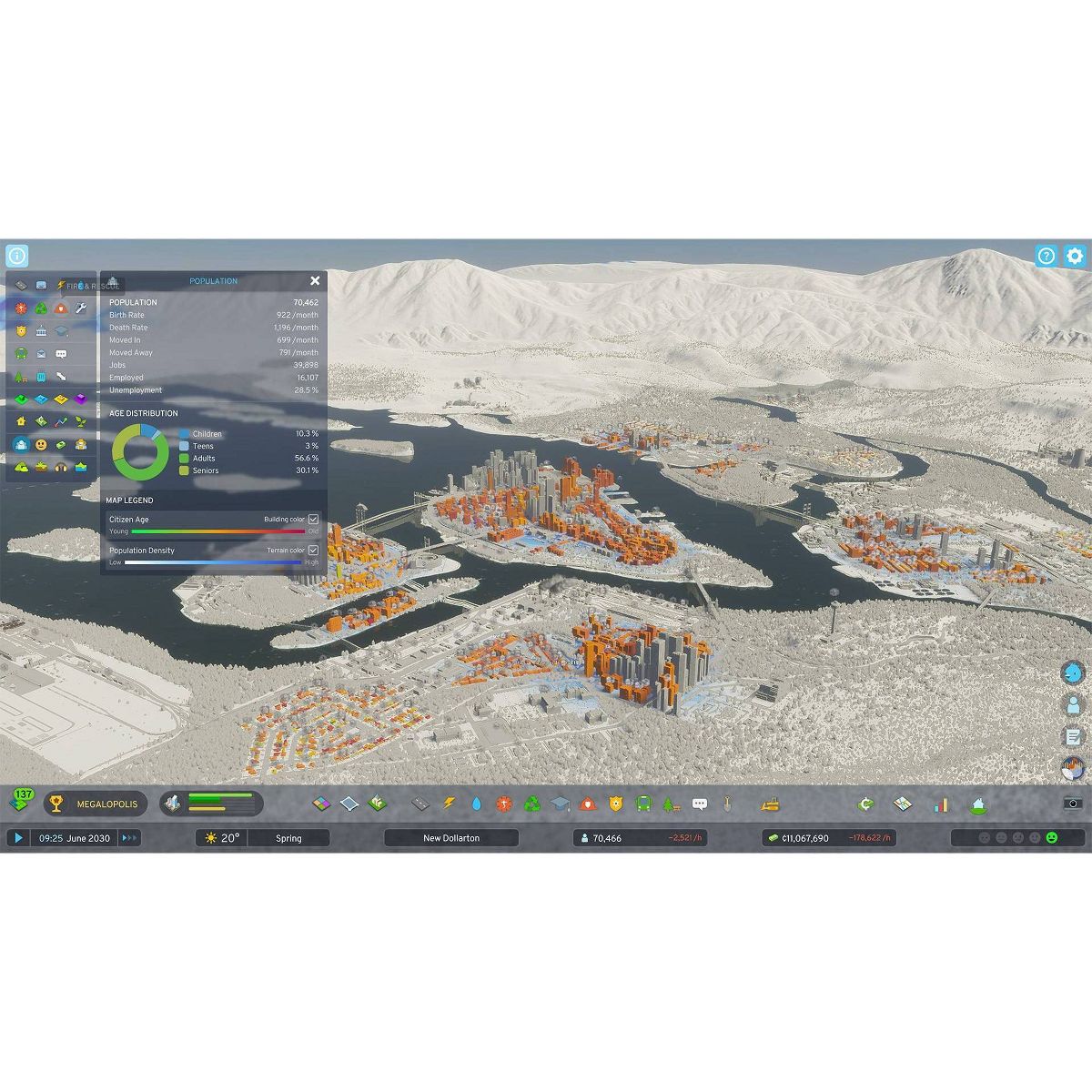The width and height of the screenshot is (1092, 1092).
Task: Click the New Dollarton city name
Action: (451, 838)
